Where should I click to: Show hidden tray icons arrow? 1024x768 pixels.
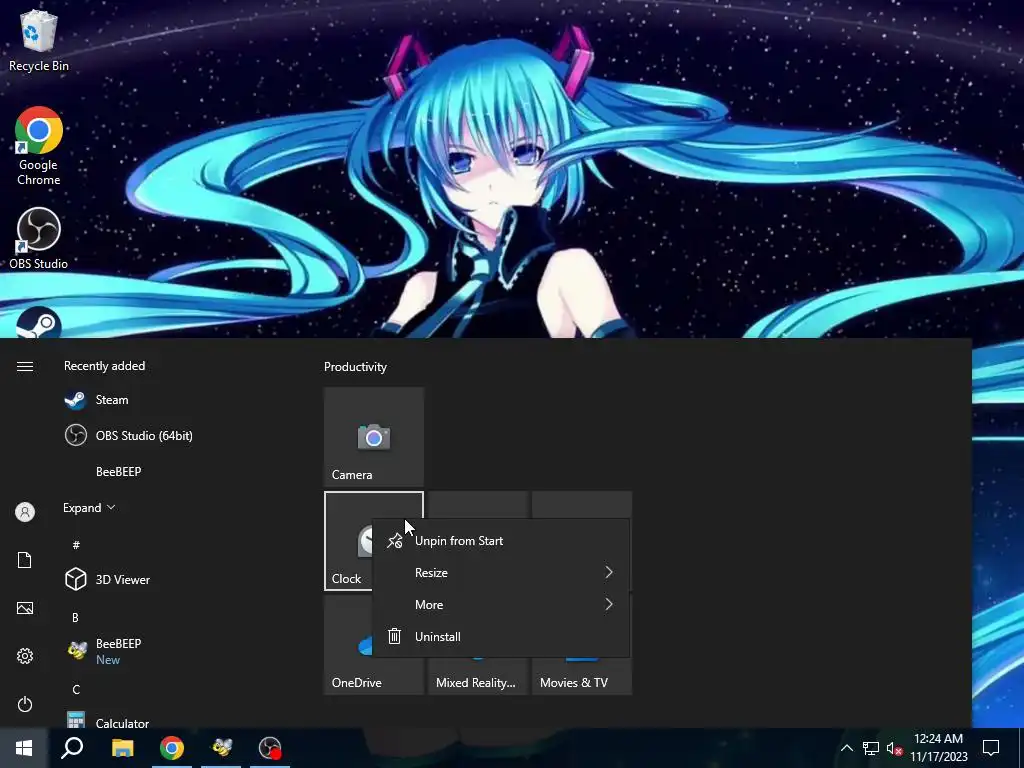coord(846,748)
